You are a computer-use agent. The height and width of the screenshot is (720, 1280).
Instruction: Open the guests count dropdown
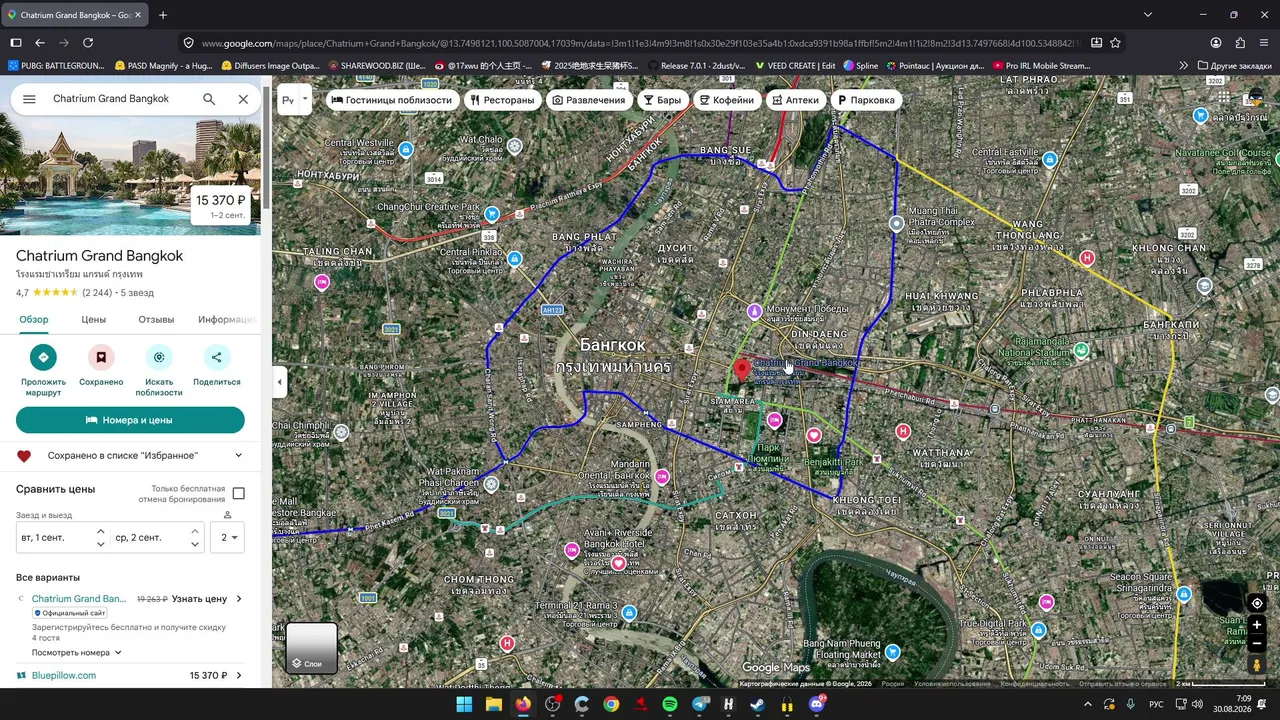point(228,538)
